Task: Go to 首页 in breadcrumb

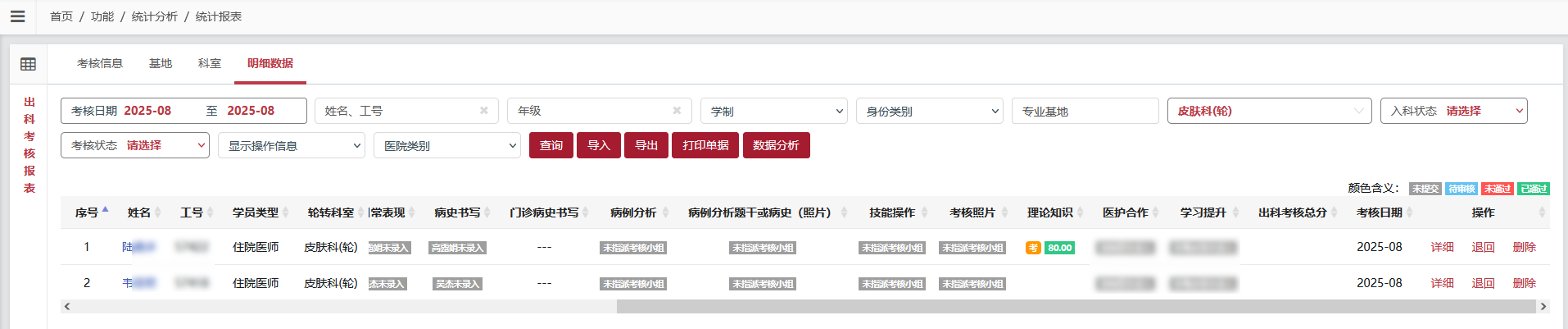Action: [x=61, y=16]
